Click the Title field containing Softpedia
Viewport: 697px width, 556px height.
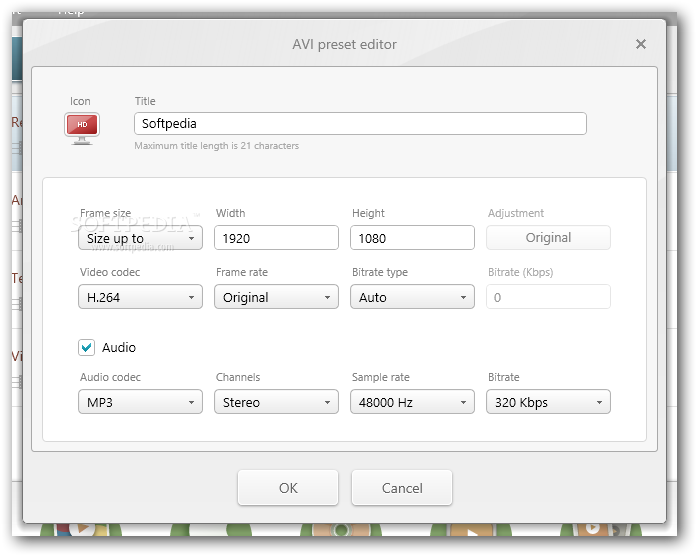(x=360, y=124)
